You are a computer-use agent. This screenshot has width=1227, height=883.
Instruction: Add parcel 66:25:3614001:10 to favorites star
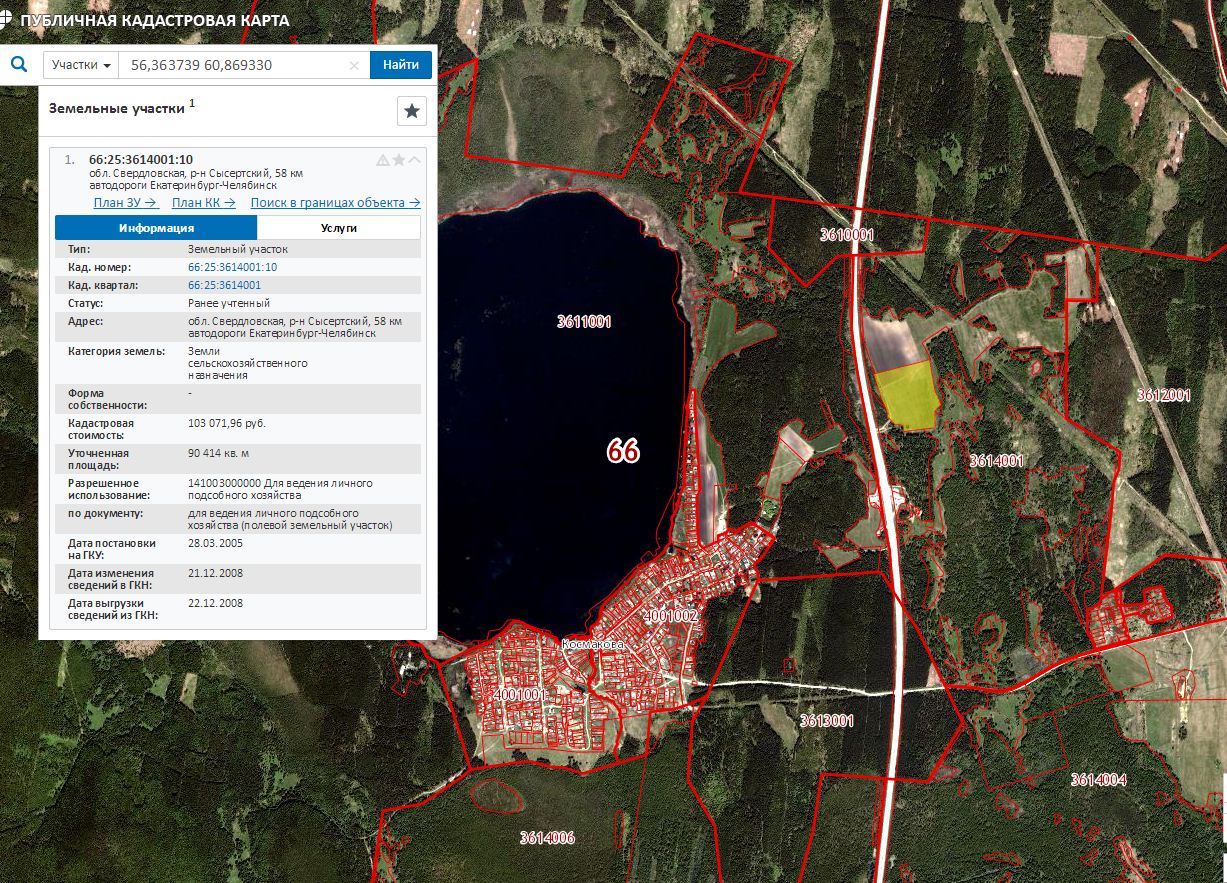(399, 160)
